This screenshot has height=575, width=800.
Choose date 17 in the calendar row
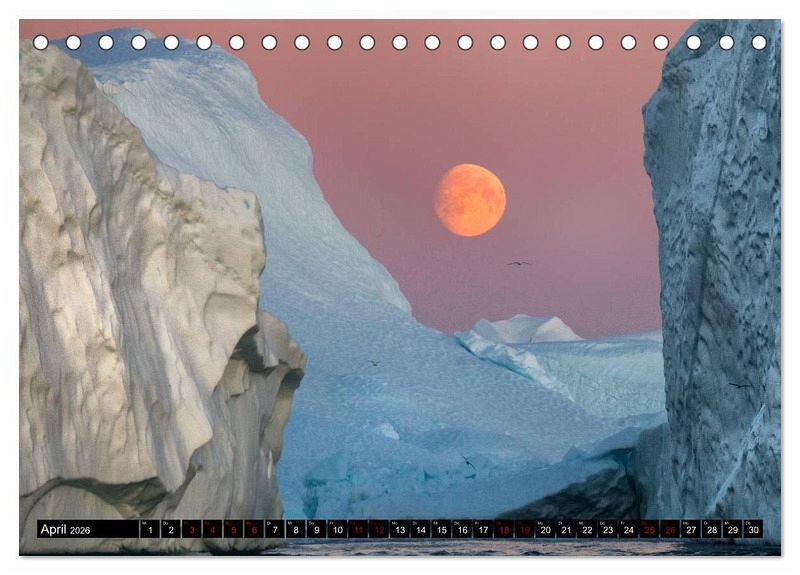click(483, 530)
